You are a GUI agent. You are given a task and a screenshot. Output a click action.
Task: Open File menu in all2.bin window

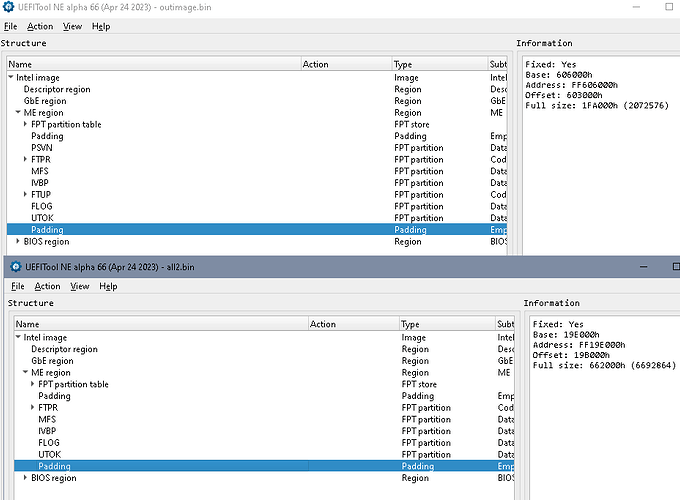point(18,286)
